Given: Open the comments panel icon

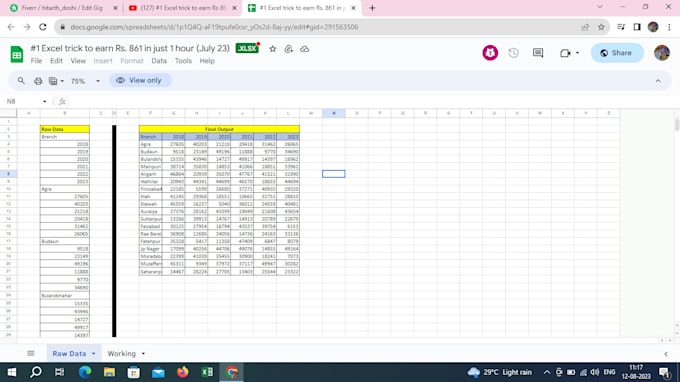Looking at the screenshot, I should pos(538,53).
